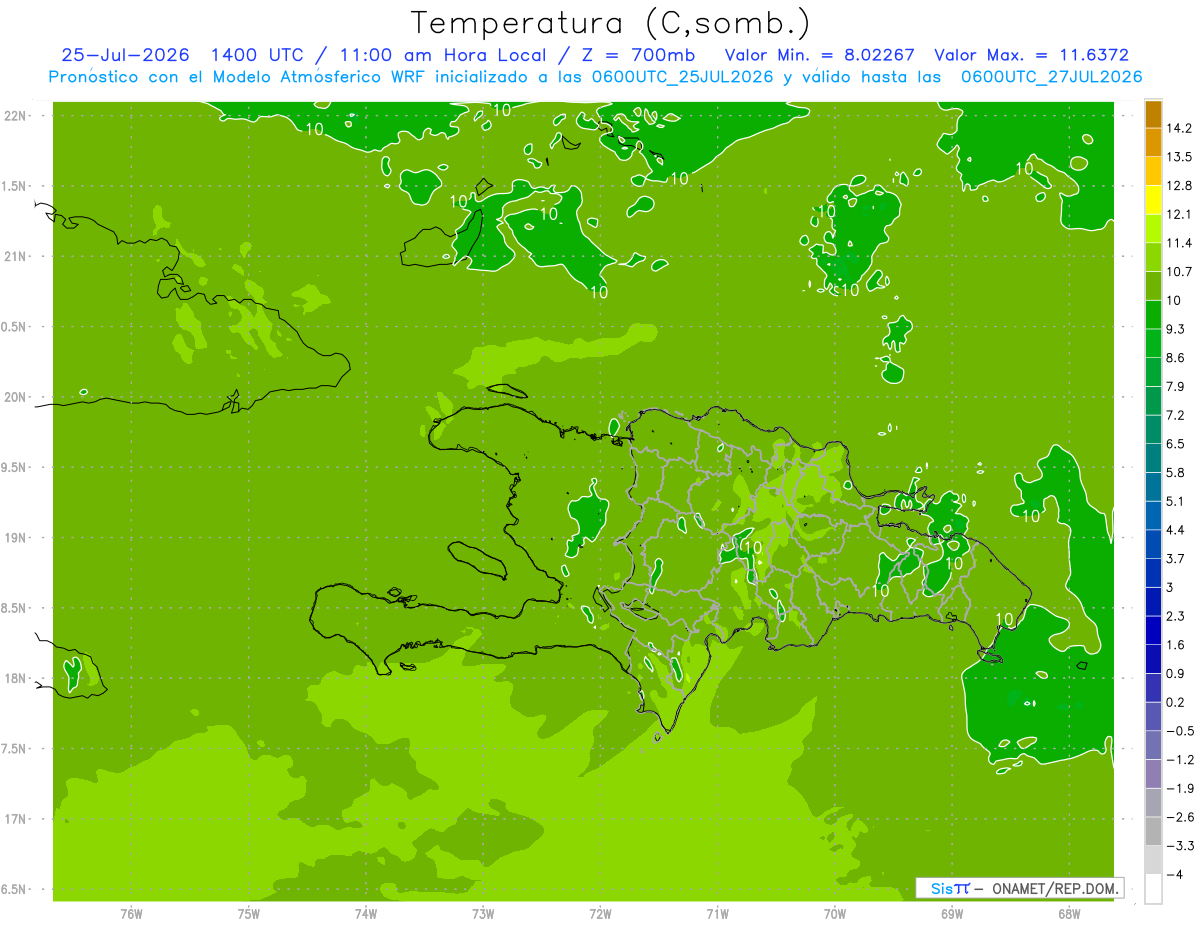Select valid-until time "0600UTC_27JUL2026"
This screenshot has width=1200, height=927.
[x=1051, y=77]
